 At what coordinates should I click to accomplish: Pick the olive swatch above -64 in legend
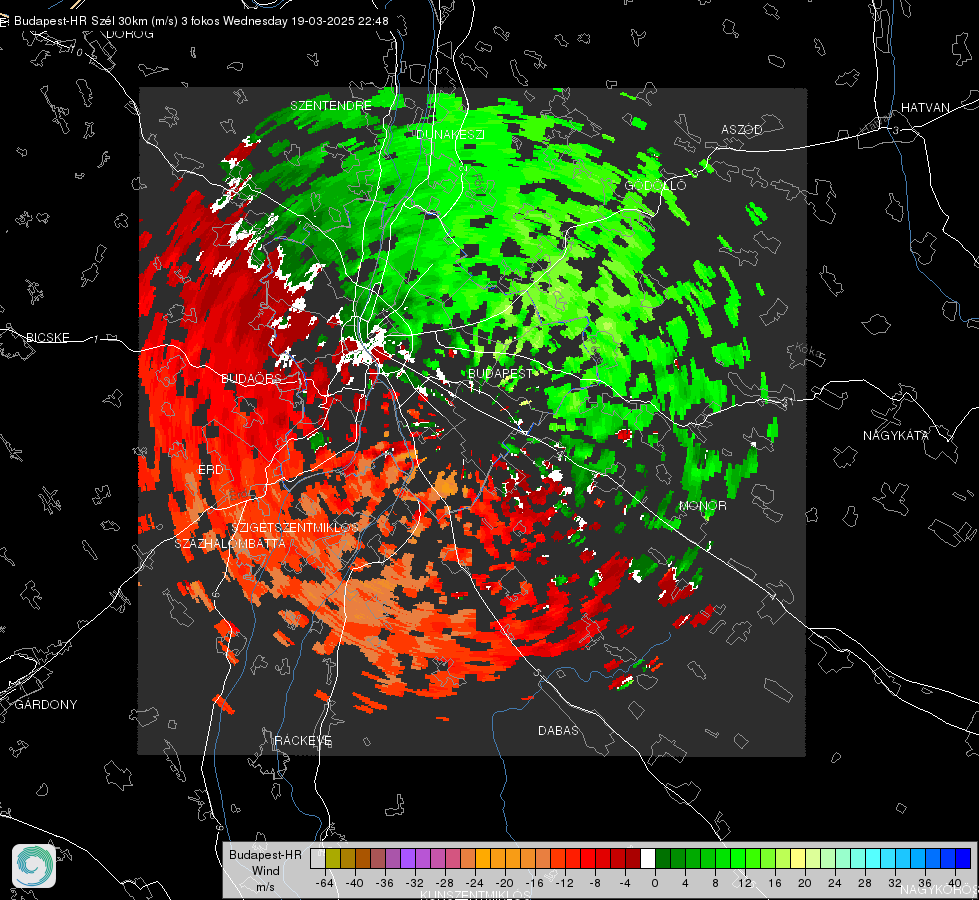click(x=333, y=858)
